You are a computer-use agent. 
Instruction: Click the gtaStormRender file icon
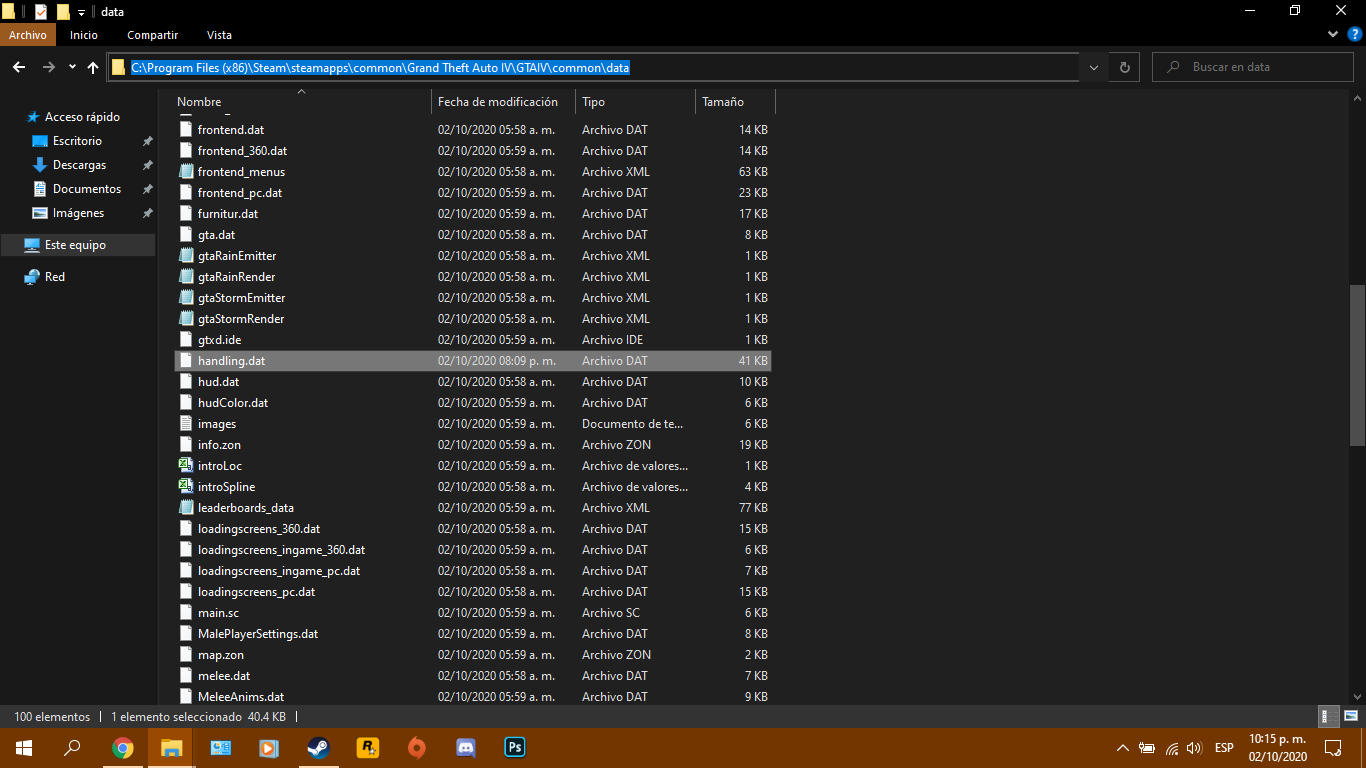click(x=186, y=319)
